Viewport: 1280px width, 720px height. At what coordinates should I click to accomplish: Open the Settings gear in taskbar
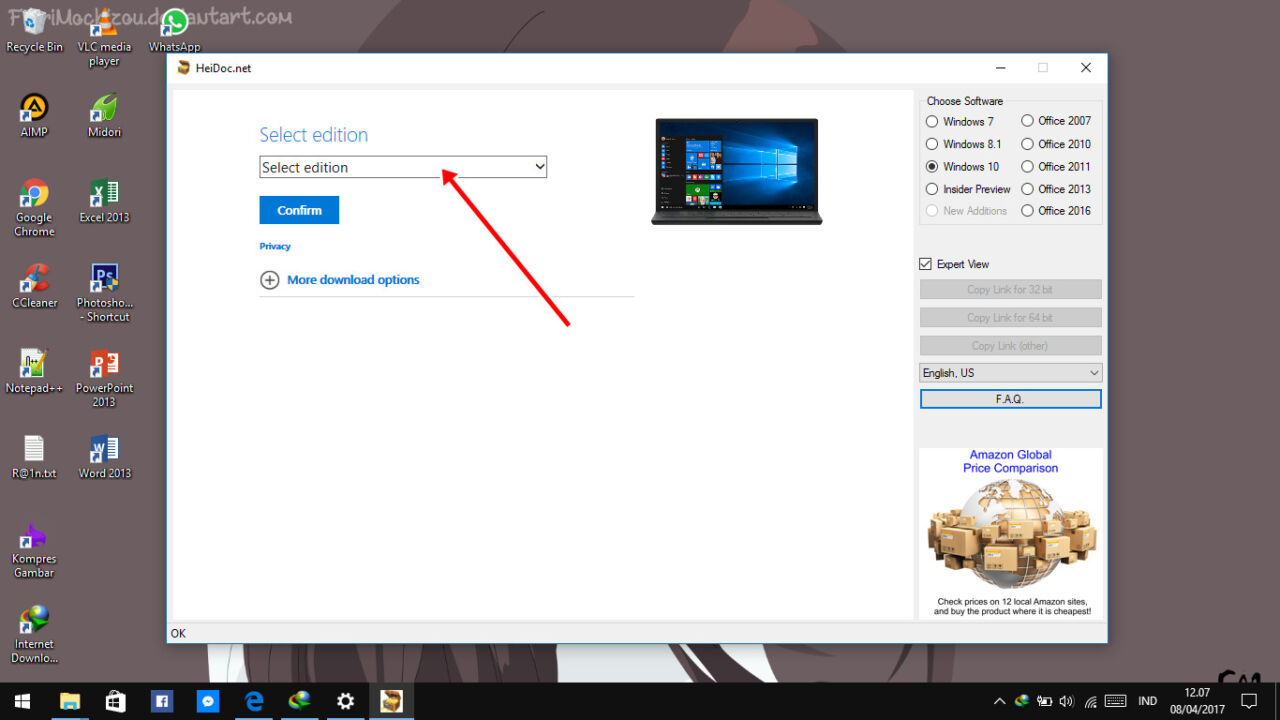[x=345, y=701]
